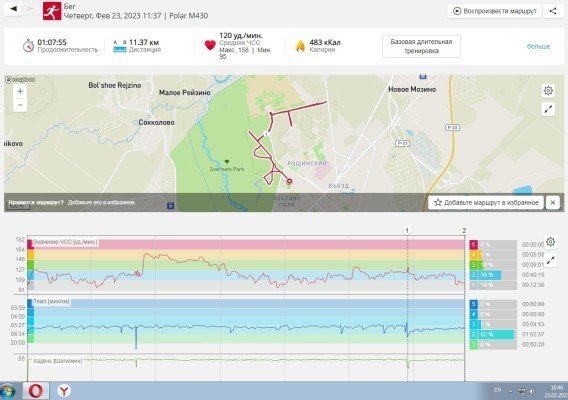Click the route finish marker on map
The width and height of the screenshot is (568, 400).
(x=289, y=181)
